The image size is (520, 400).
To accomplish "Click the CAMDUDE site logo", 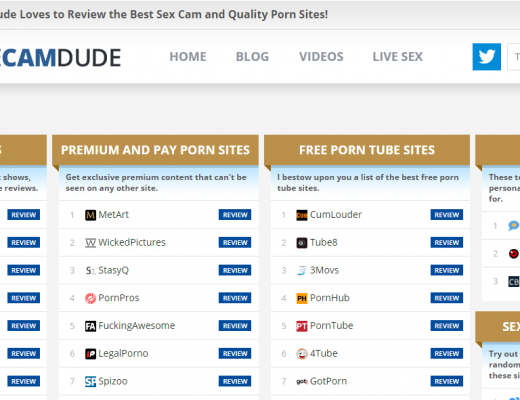I will click(60, 58).
